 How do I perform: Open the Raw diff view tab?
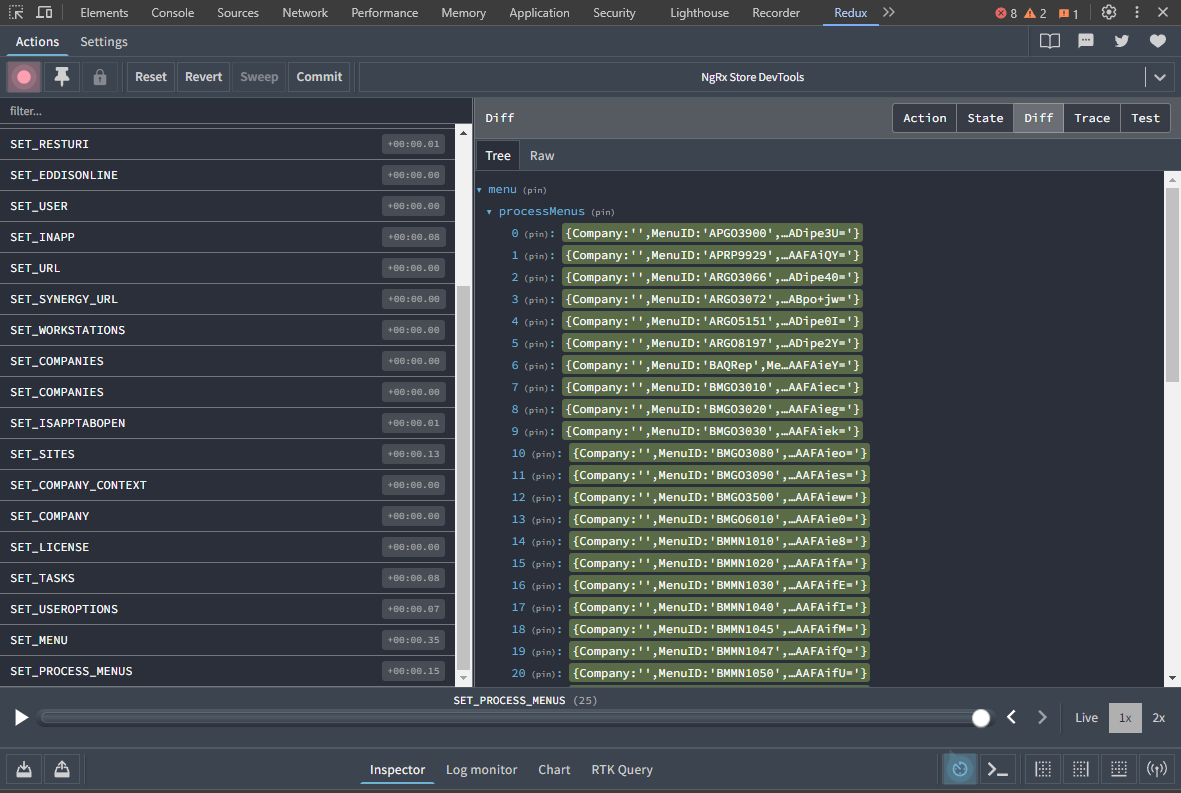[x=542, y=156]
